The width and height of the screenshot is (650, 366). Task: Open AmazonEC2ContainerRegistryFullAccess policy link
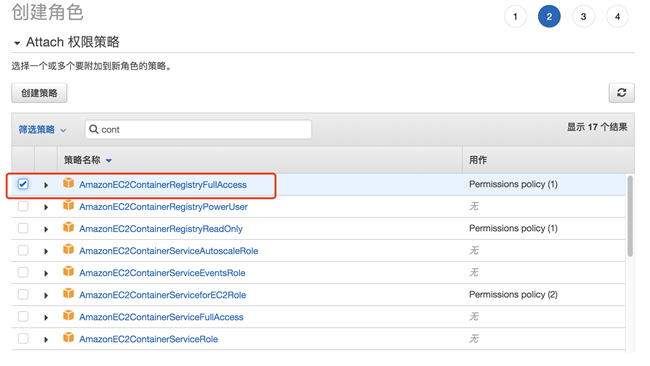click(163, 185)
